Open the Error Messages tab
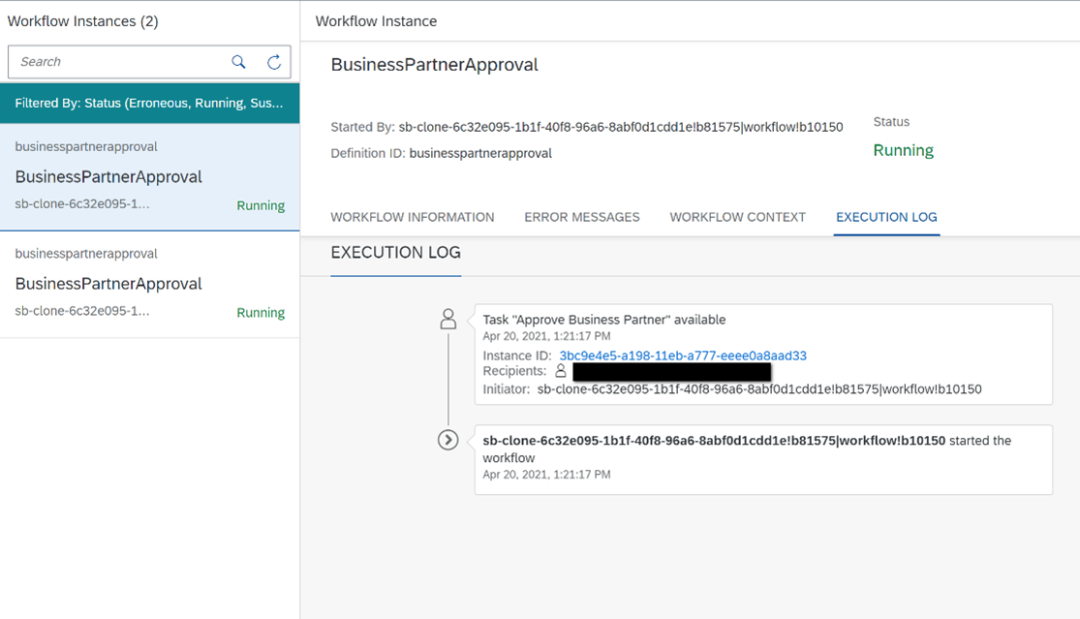This screenshot has height=619, width=1080. click(x=582, y=217)
